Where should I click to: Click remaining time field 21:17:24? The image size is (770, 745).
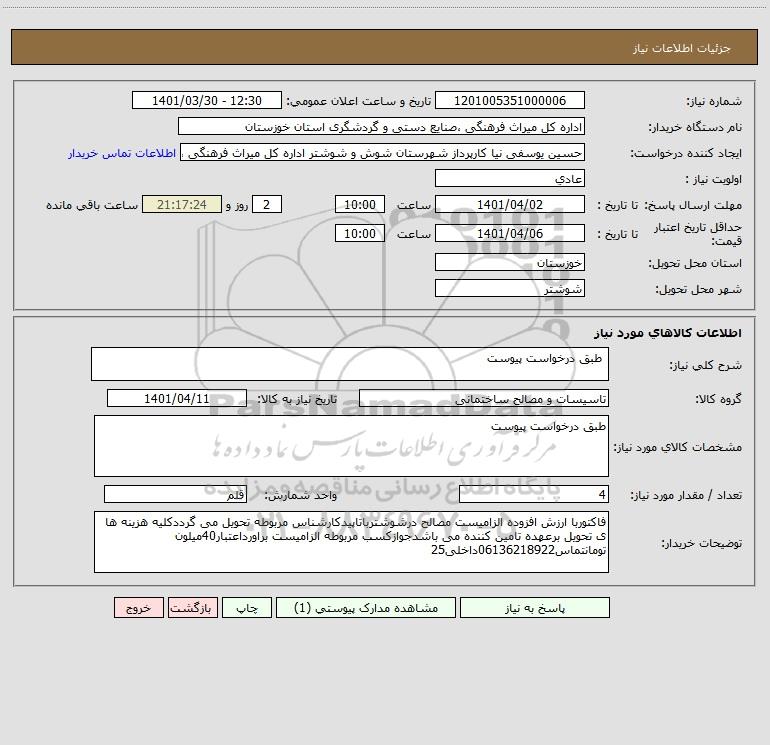(x=182, y=205)
